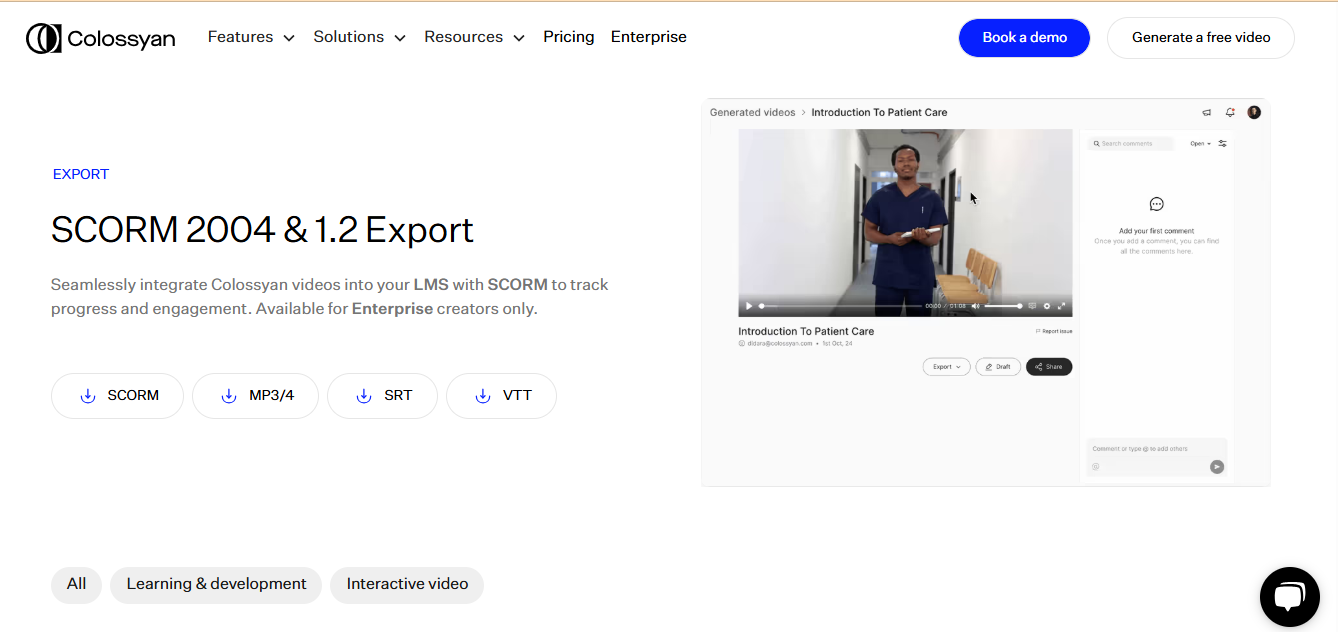Select the Interactive video filter
This screenshot has height=632, width=1338.
click(x=407, y=585)
